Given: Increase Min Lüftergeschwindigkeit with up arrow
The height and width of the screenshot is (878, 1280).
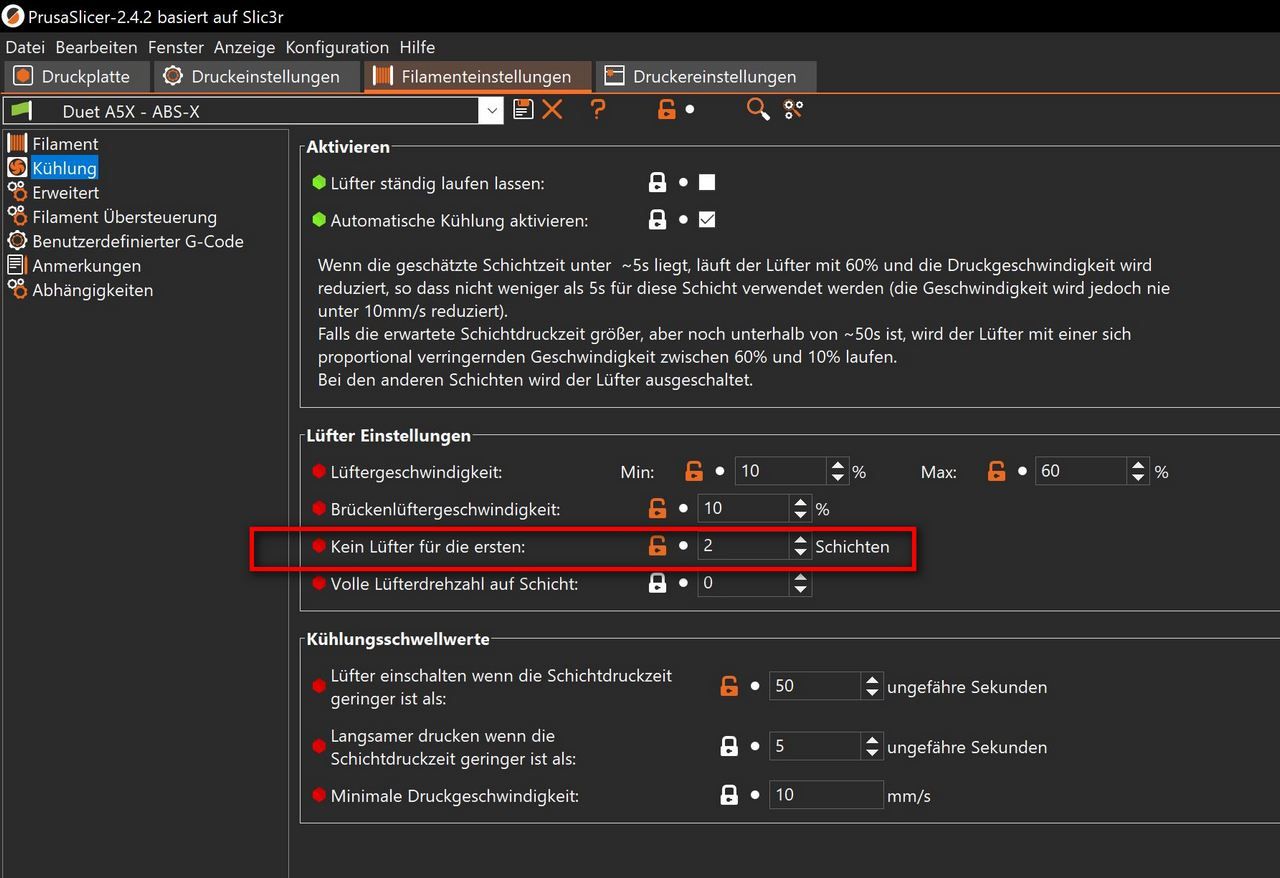Looking at the screenshot, I should coord(837,465).
